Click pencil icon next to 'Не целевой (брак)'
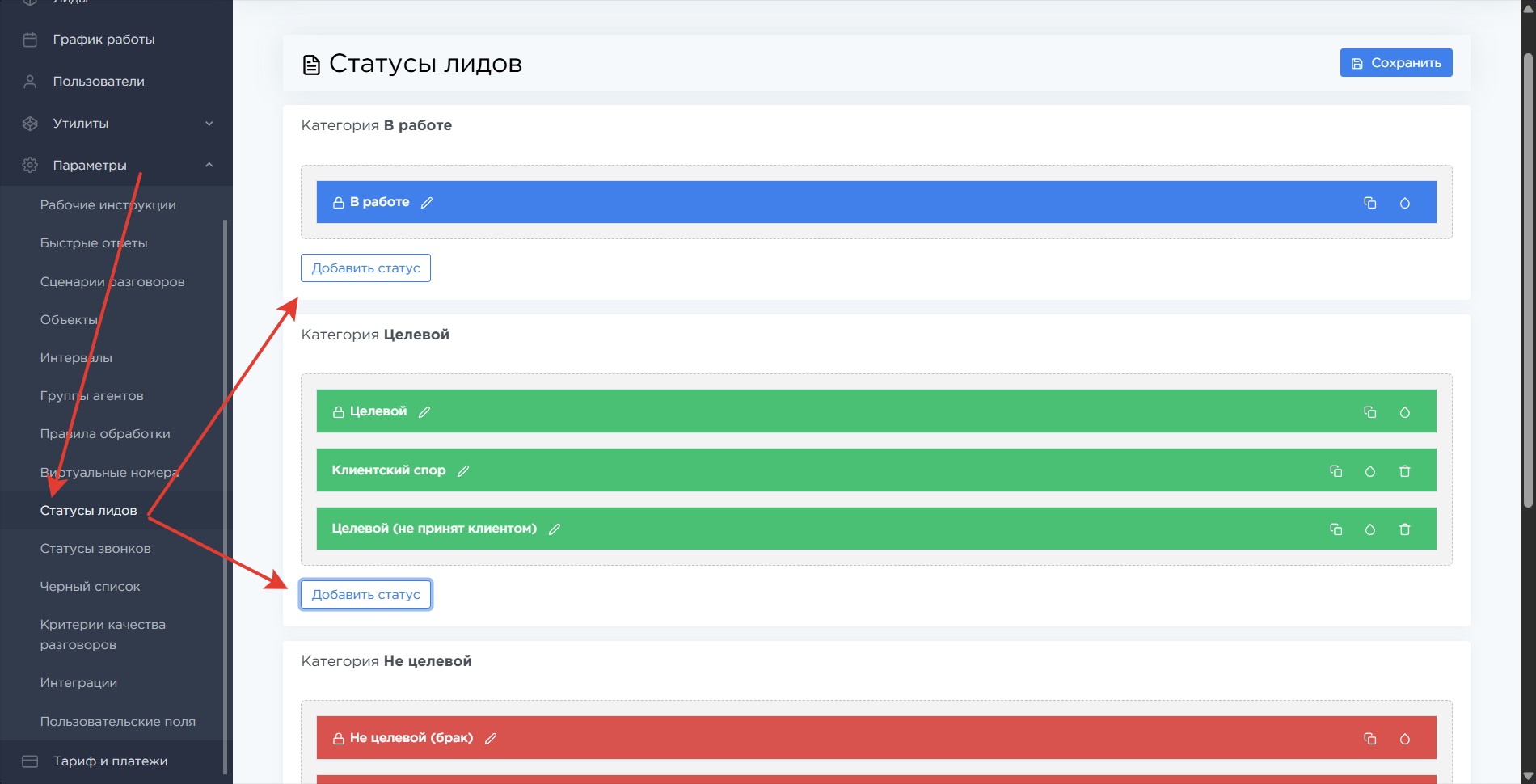This screenshot has height=784, width=1536. pos(491,739)
